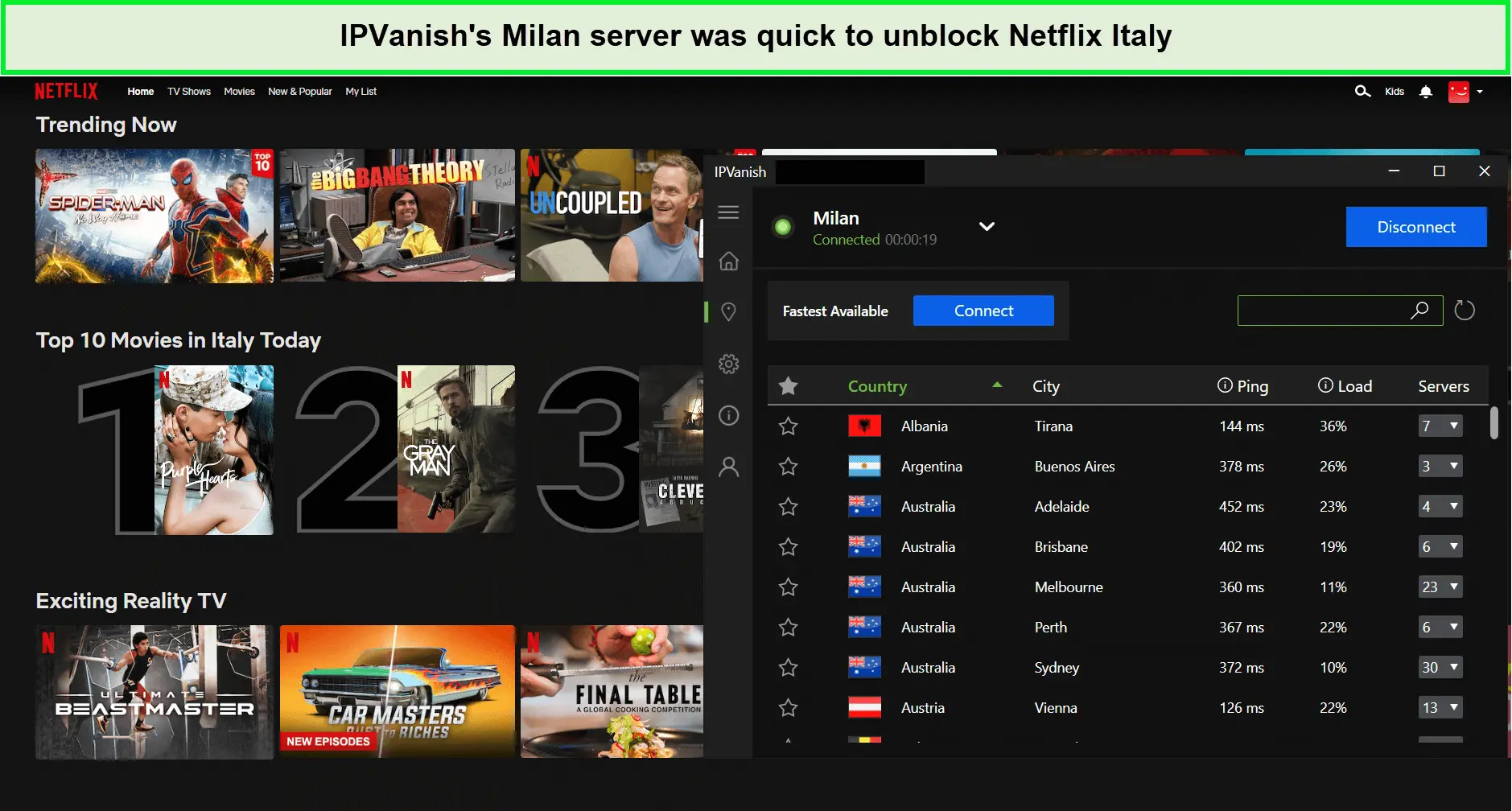Favorite the Australia Melbourne star

789,587
